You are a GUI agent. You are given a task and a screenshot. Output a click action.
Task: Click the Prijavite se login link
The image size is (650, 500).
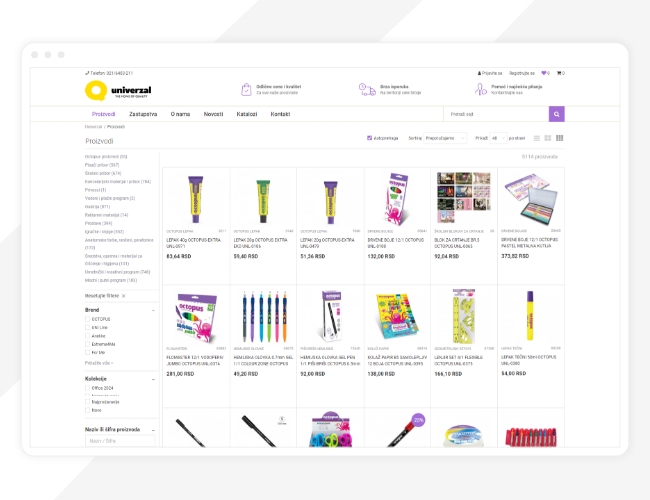point(490,73)
